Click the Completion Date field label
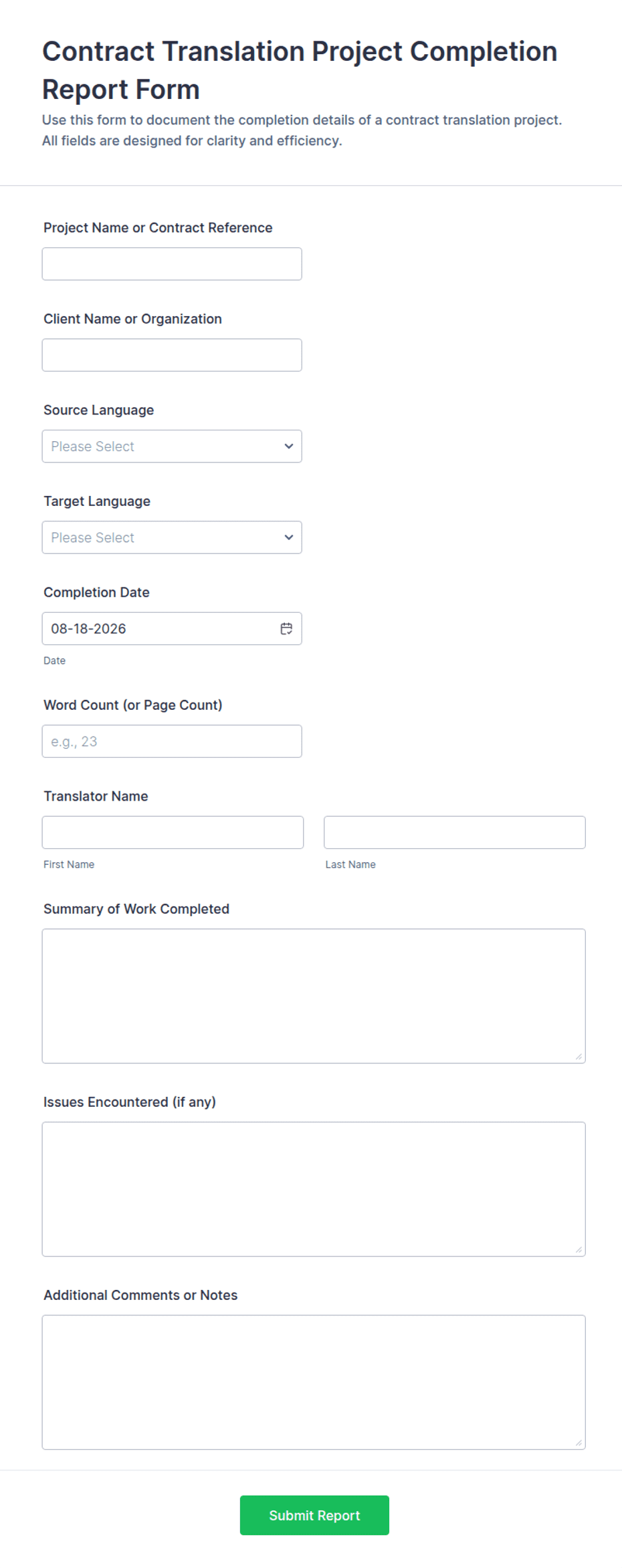The width and height of the screenshot is (622, 1568). pos(96,592)
